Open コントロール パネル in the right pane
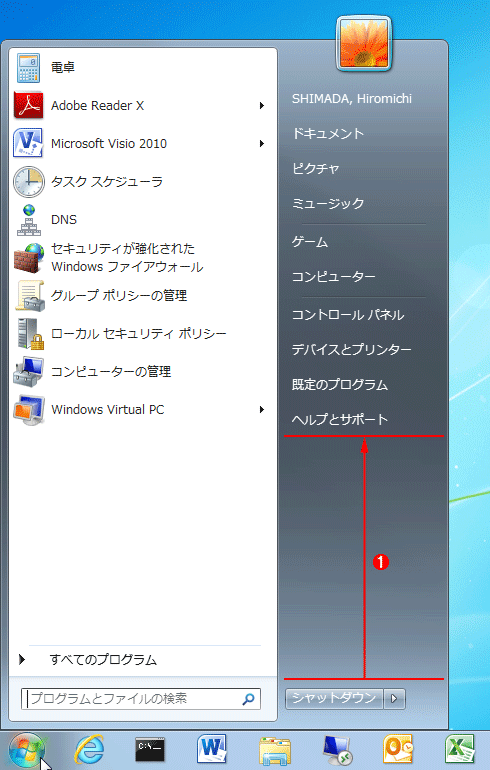 [x=348, y=315]
